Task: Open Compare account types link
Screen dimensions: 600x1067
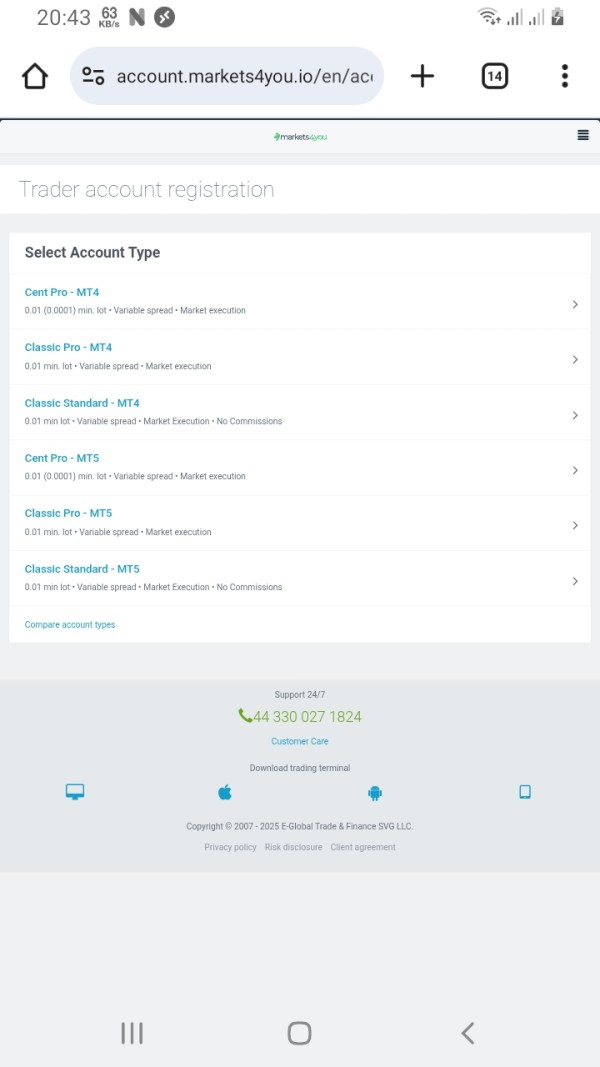Action: 70,625
